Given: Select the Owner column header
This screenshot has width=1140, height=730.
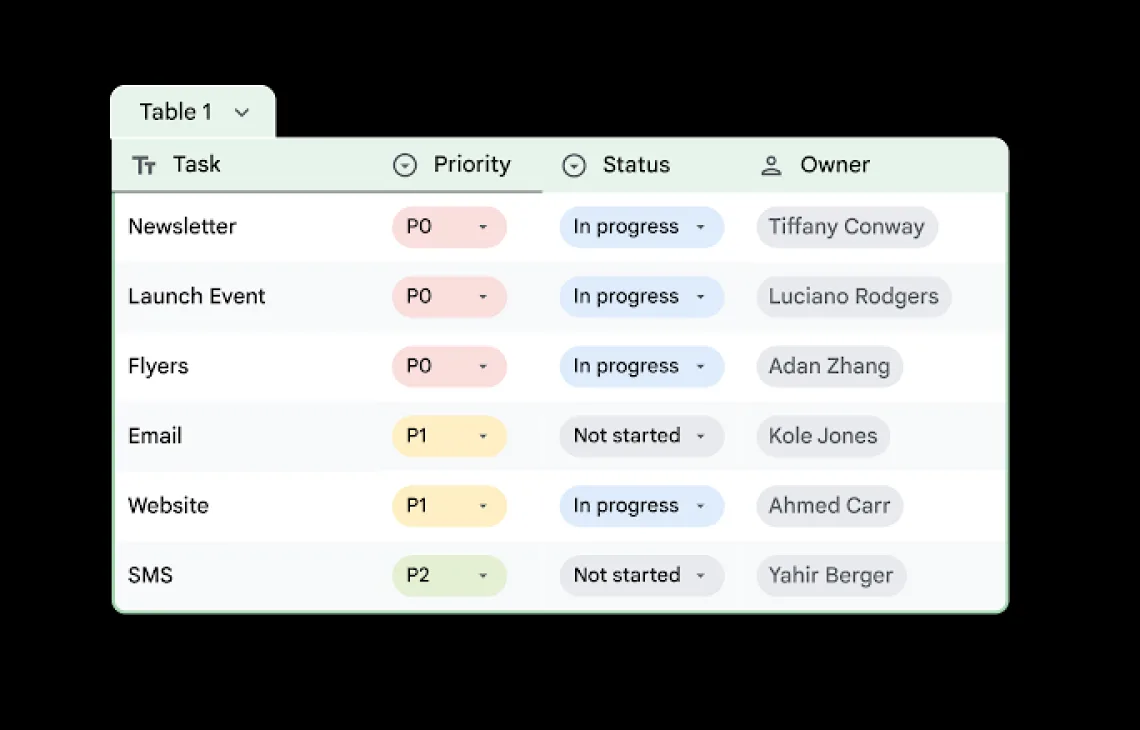Looking at the screenshot, I should point(872,166).
